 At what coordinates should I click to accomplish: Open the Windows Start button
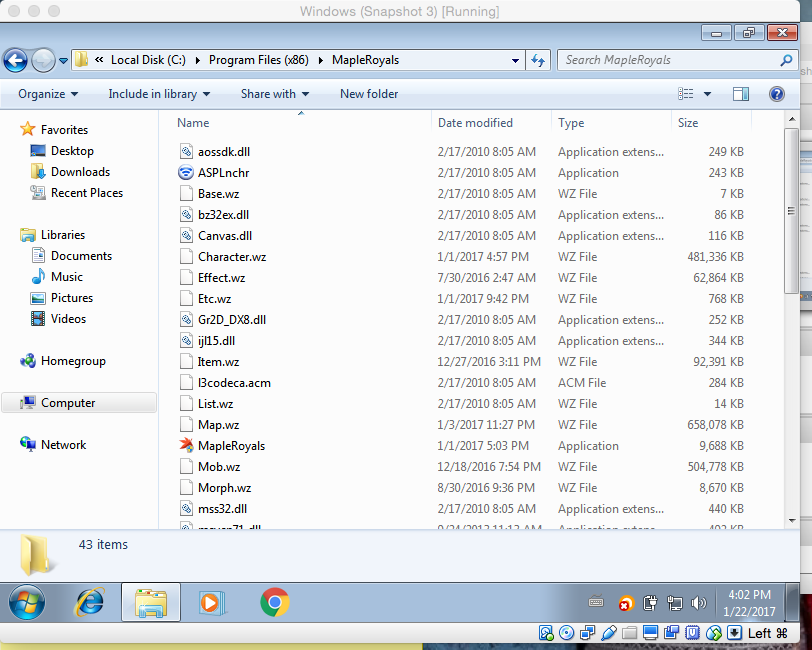[26, 602]
